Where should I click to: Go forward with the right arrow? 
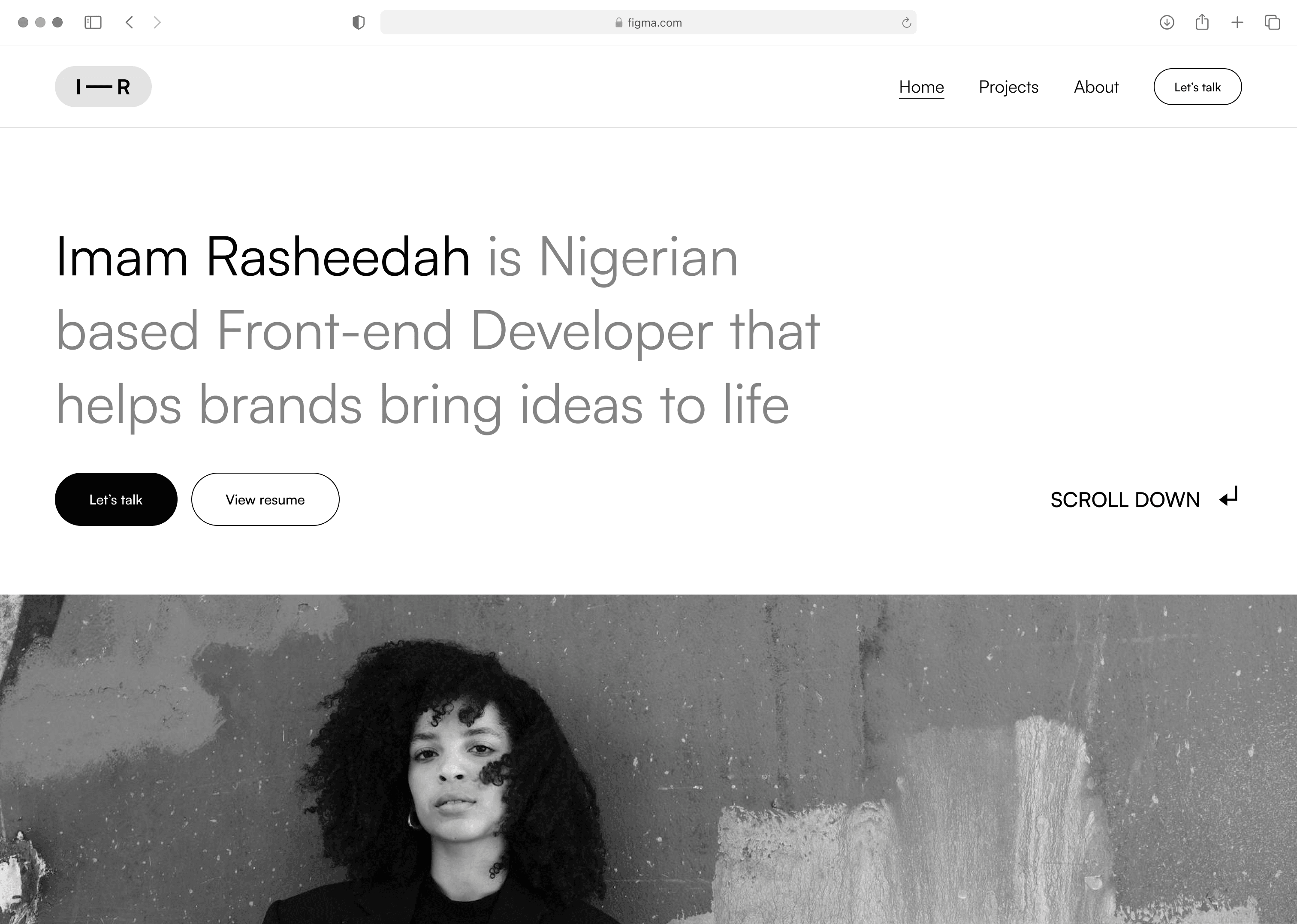pyautogui.click(x=157, y=22)
